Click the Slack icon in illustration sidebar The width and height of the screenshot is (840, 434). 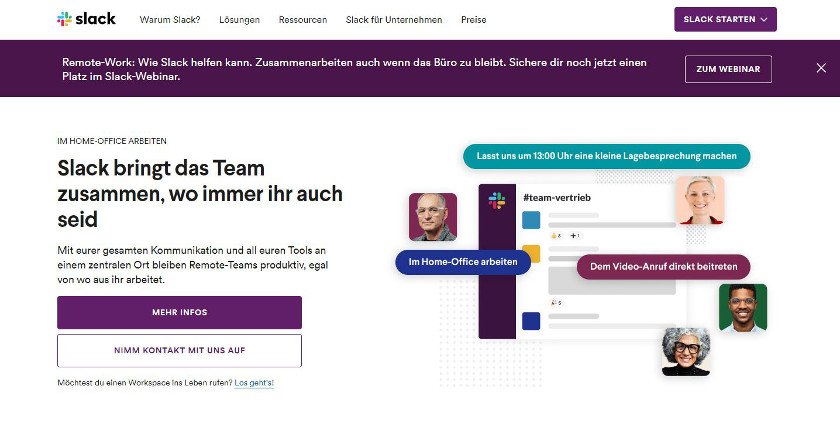coord(497,200)
